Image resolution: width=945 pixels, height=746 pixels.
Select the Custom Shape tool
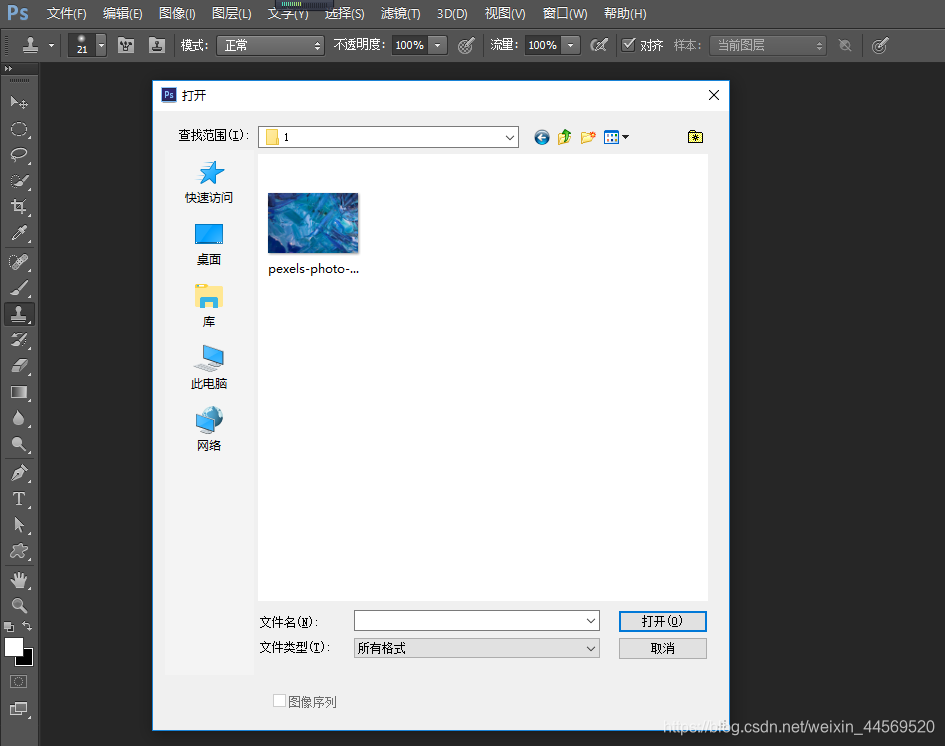coord(19,551)
